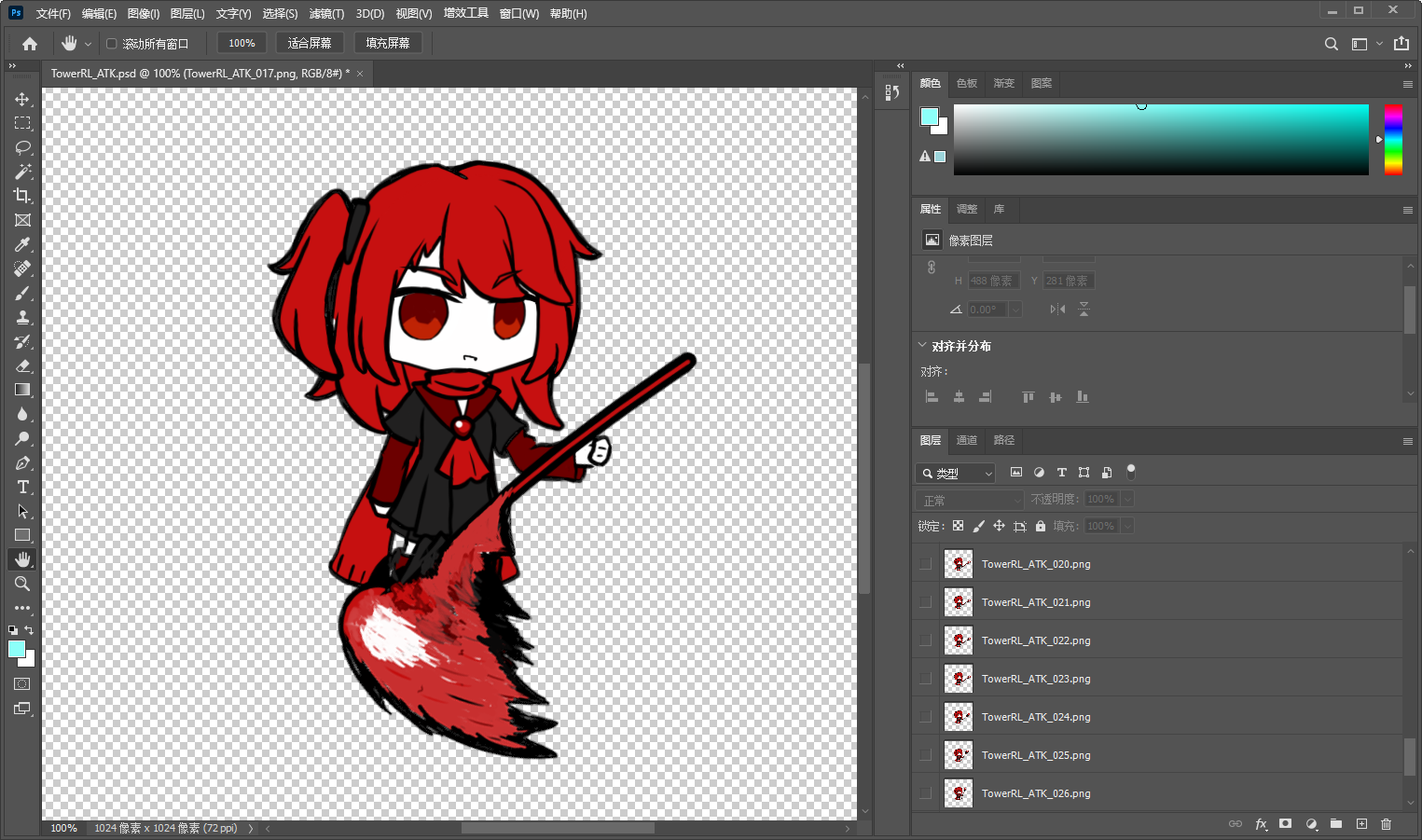Image resolution: width=1422 pixels, height=840 pixels.
Task: Enable Scroll All Windows checkbox
Action: [x=111, y=44]
